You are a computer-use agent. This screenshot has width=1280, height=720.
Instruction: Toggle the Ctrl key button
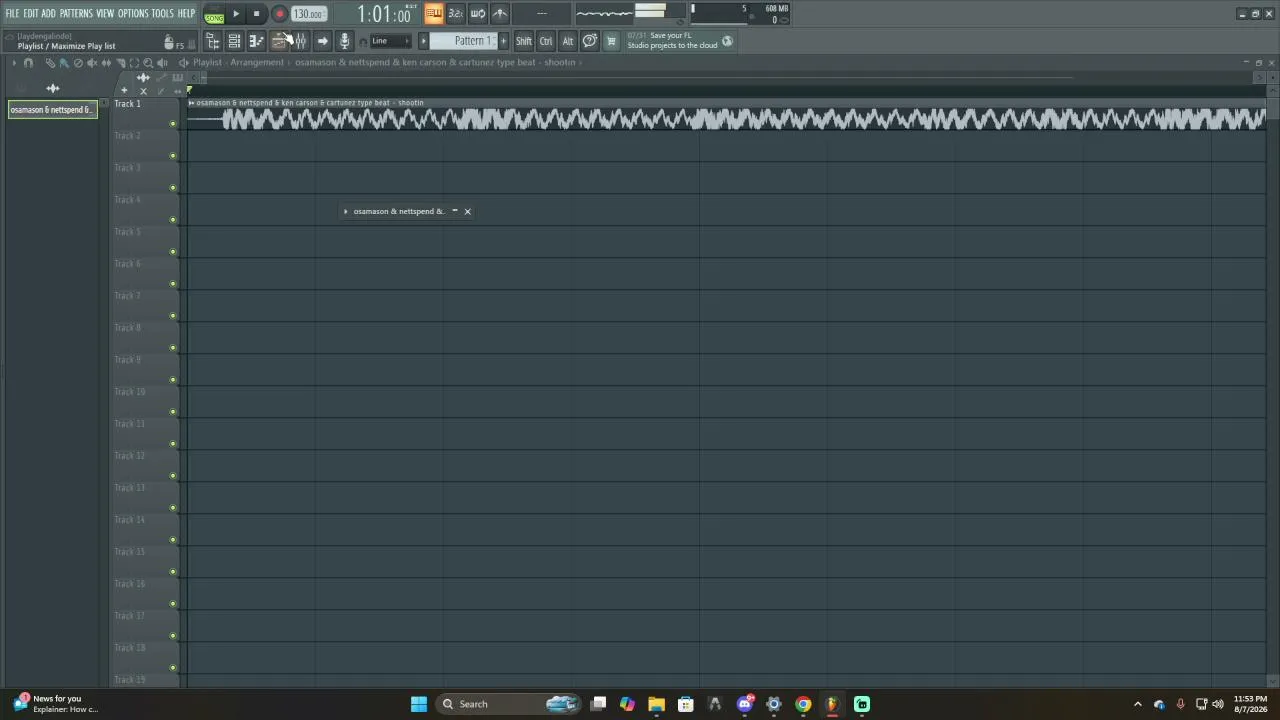click(546, 41)
